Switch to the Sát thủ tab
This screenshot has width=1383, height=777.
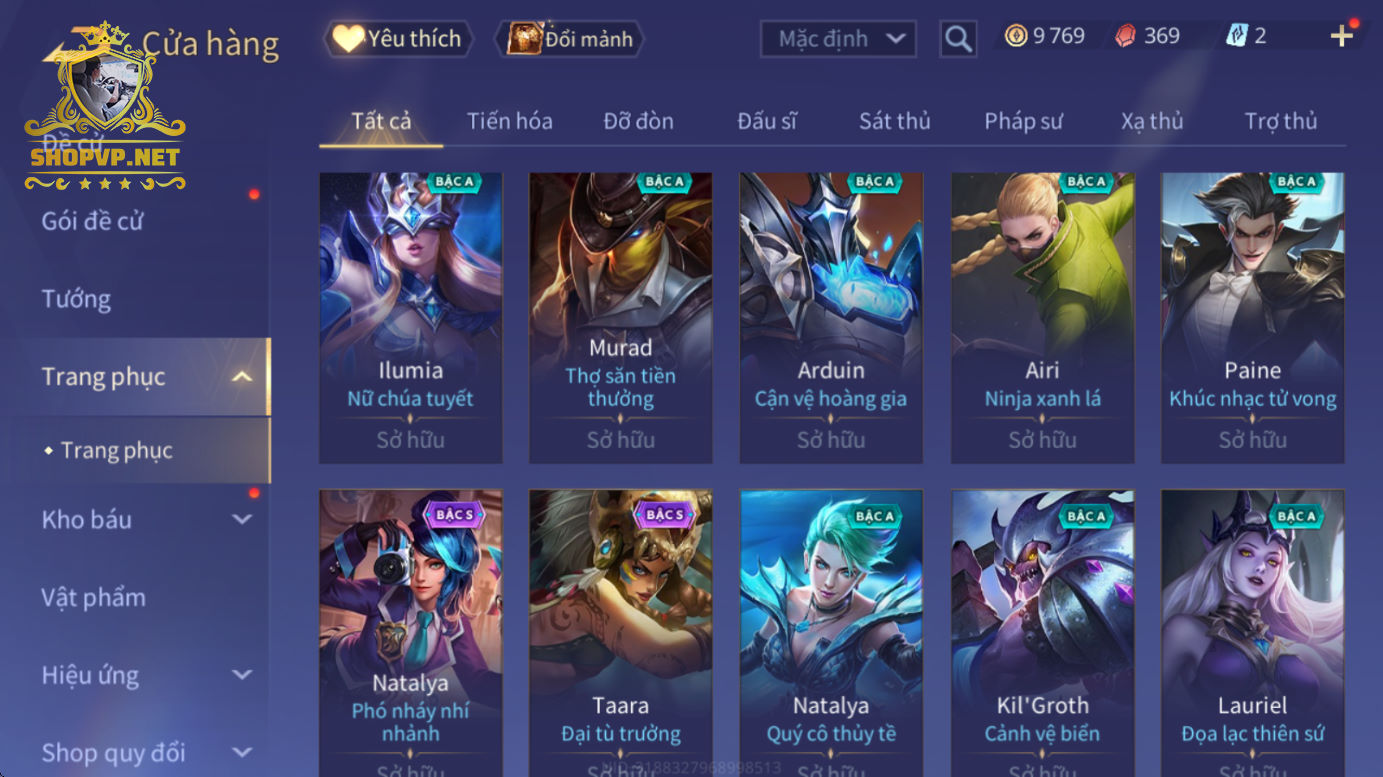tap(894, 121)
